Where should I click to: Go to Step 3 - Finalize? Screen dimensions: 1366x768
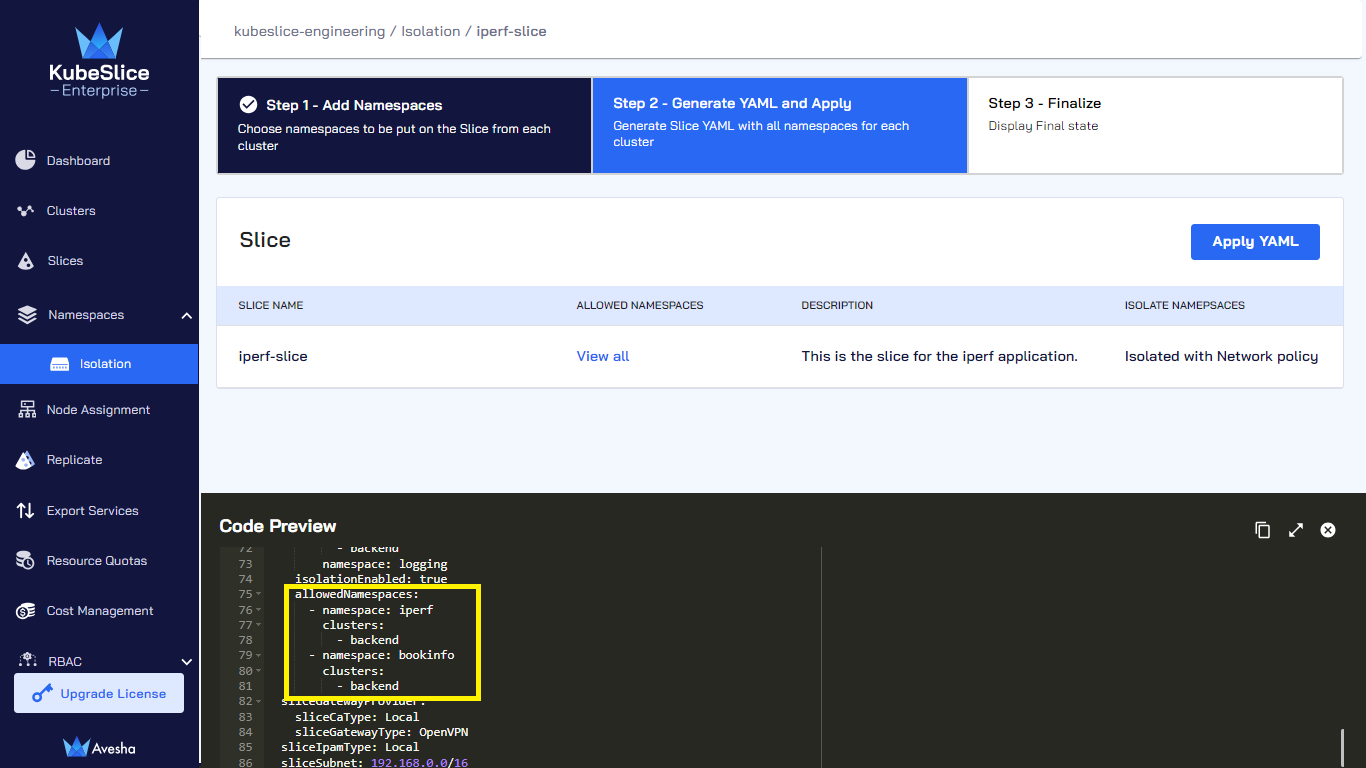tap(1155, 126)
